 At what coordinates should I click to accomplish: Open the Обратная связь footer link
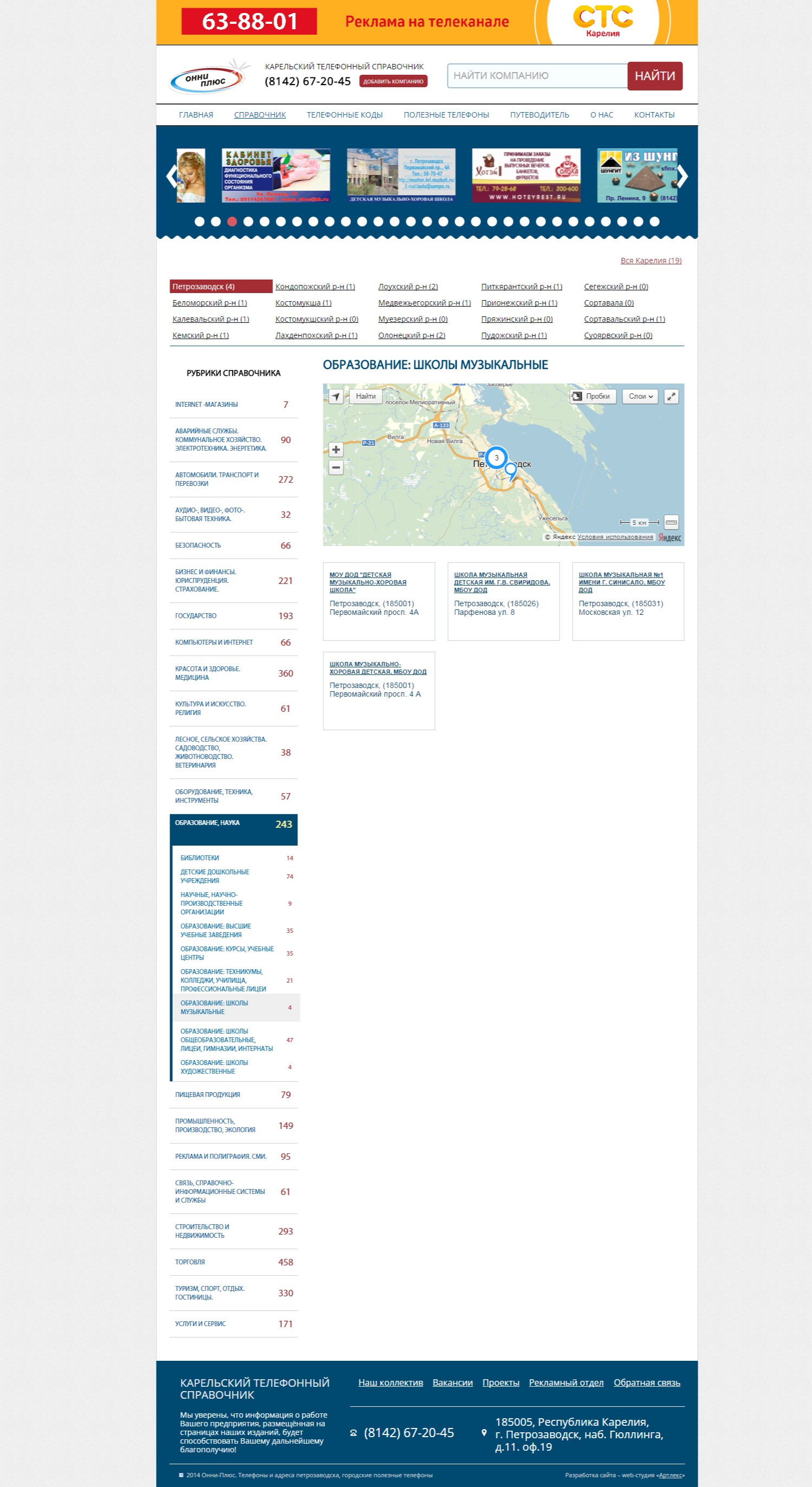tap(647, 1382)
